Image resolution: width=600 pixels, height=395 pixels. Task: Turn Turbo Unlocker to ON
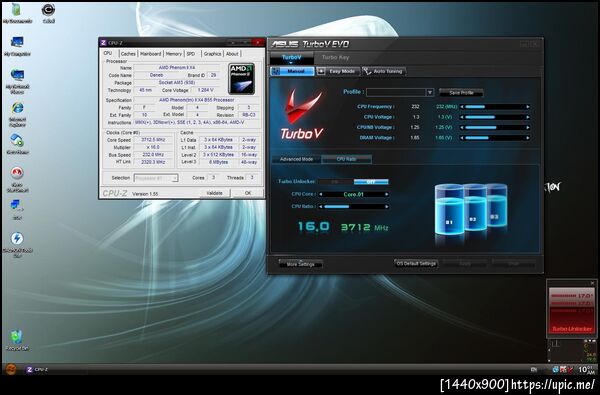point(336,182)
